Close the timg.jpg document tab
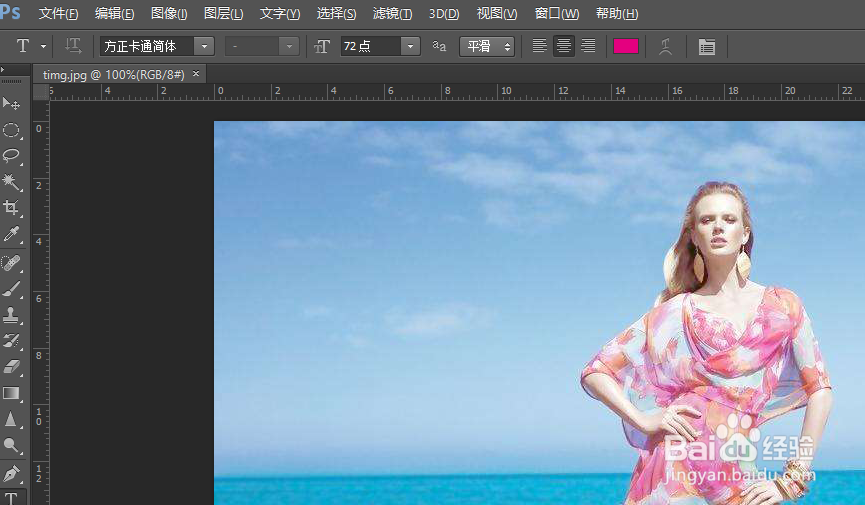 point(196,73)
